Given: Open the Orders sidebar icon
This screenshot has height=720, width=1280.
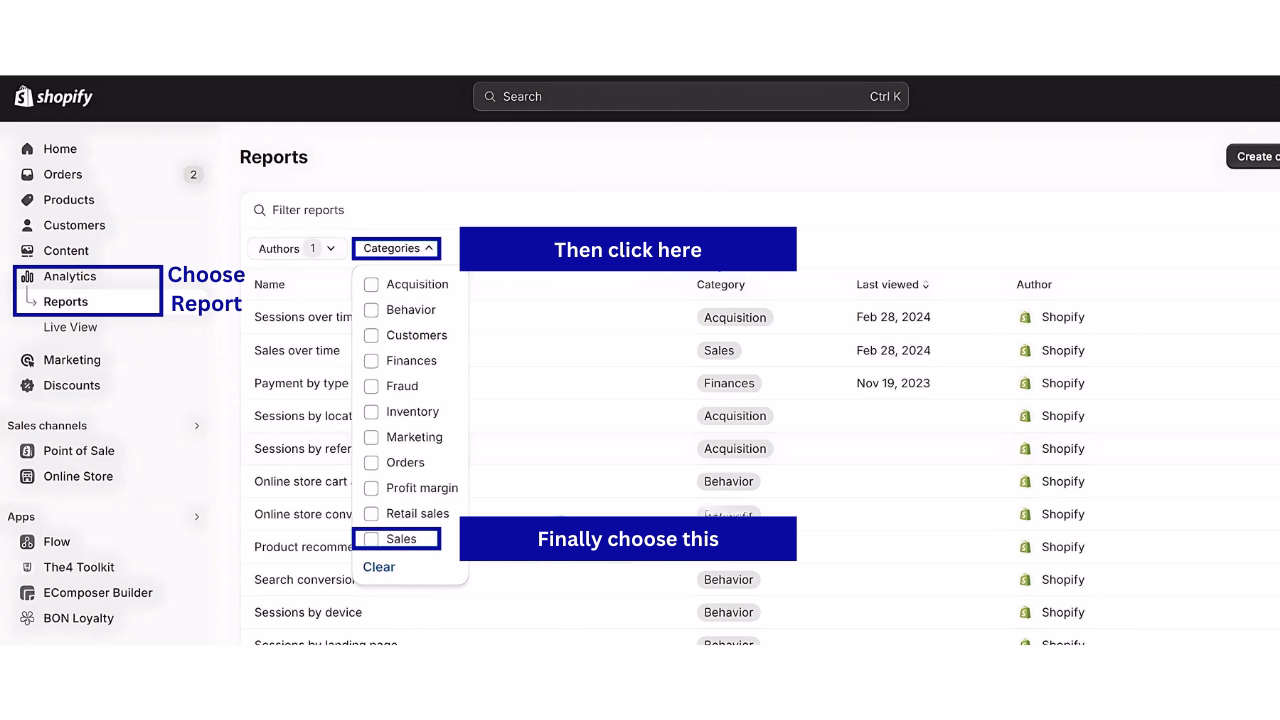Looking at the screenshot, I should pos(27,174).
